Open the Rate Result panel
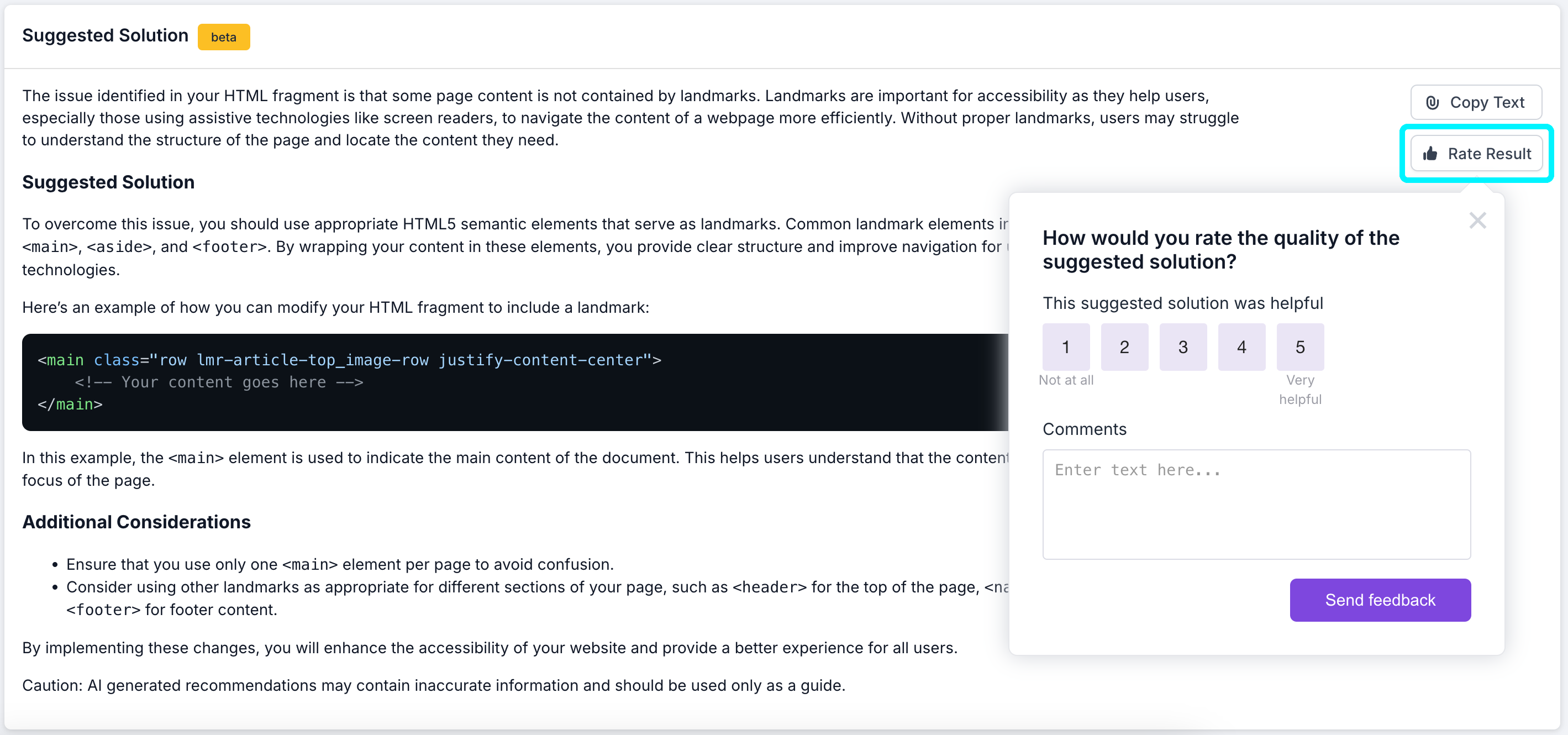Image resolution: width=1568 pixels, height=735 pixels. 1477,154
